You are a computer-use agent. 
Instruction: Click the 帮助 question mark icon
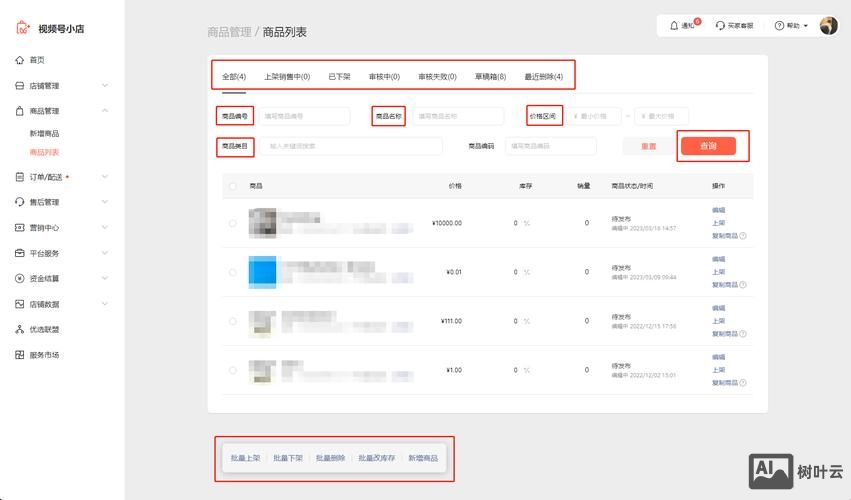pyautogui.click(x=779, y=26)
